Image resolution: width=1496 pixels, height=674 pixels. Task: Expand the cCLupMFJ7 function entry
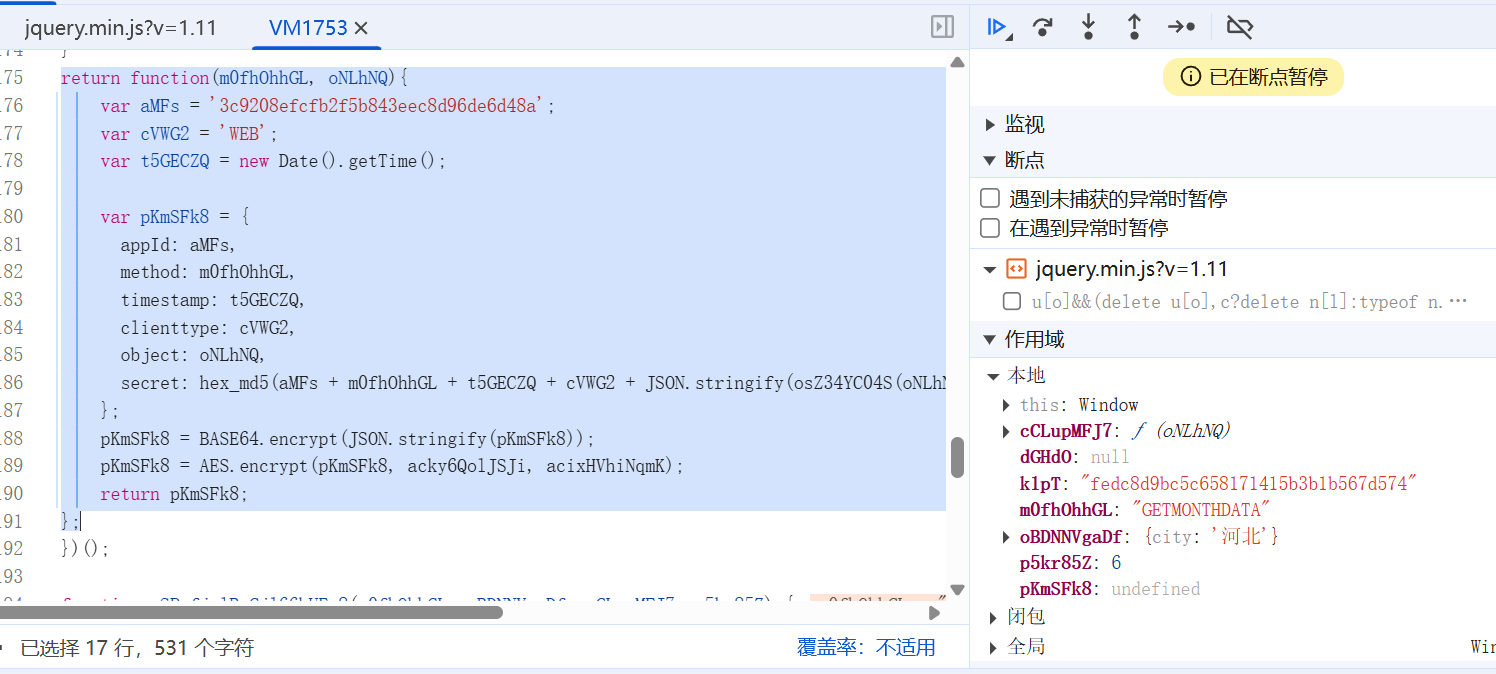coord(1007,431)
